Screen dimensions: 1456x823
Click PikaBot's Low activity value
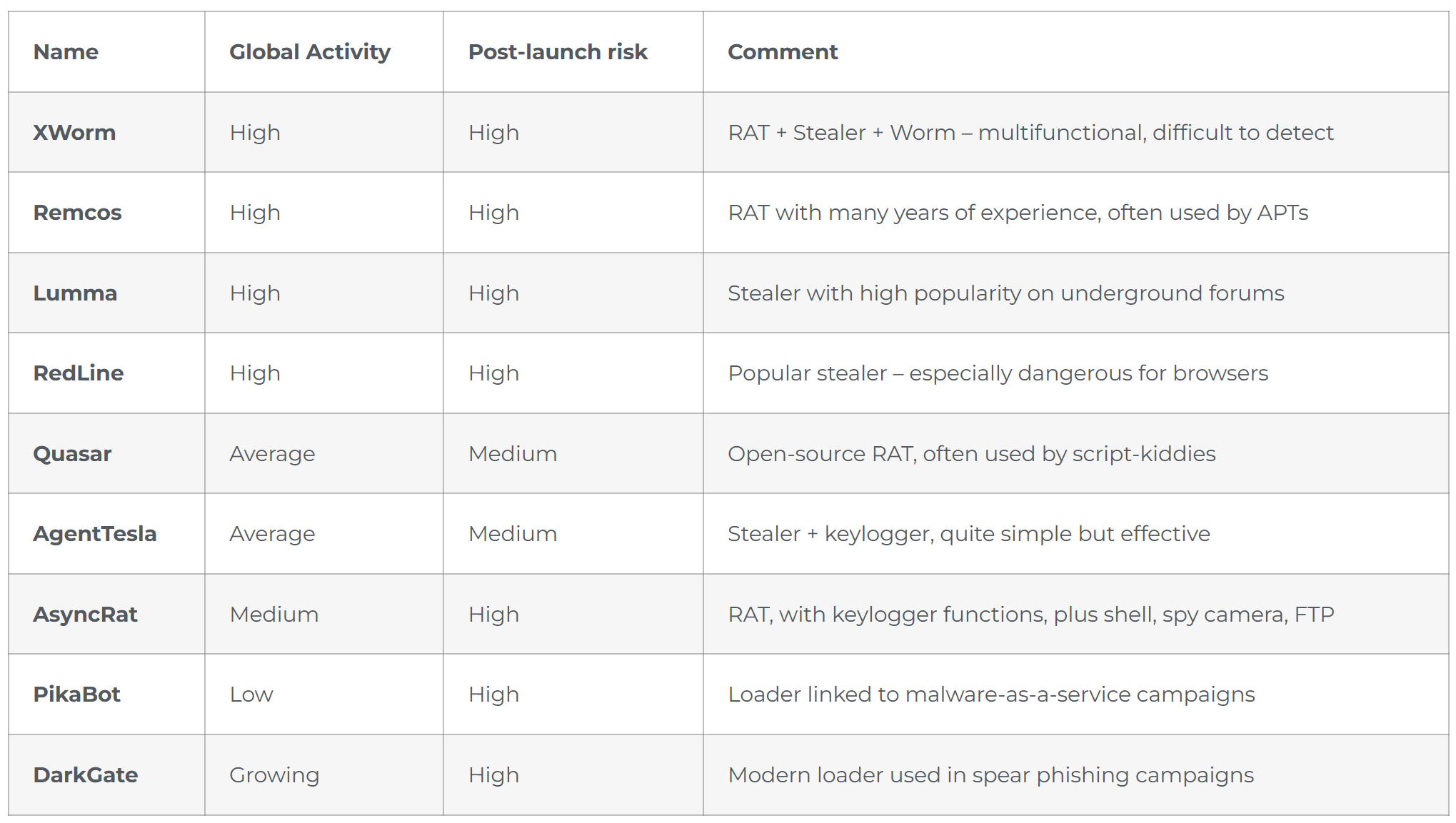[x=251, y=695]
